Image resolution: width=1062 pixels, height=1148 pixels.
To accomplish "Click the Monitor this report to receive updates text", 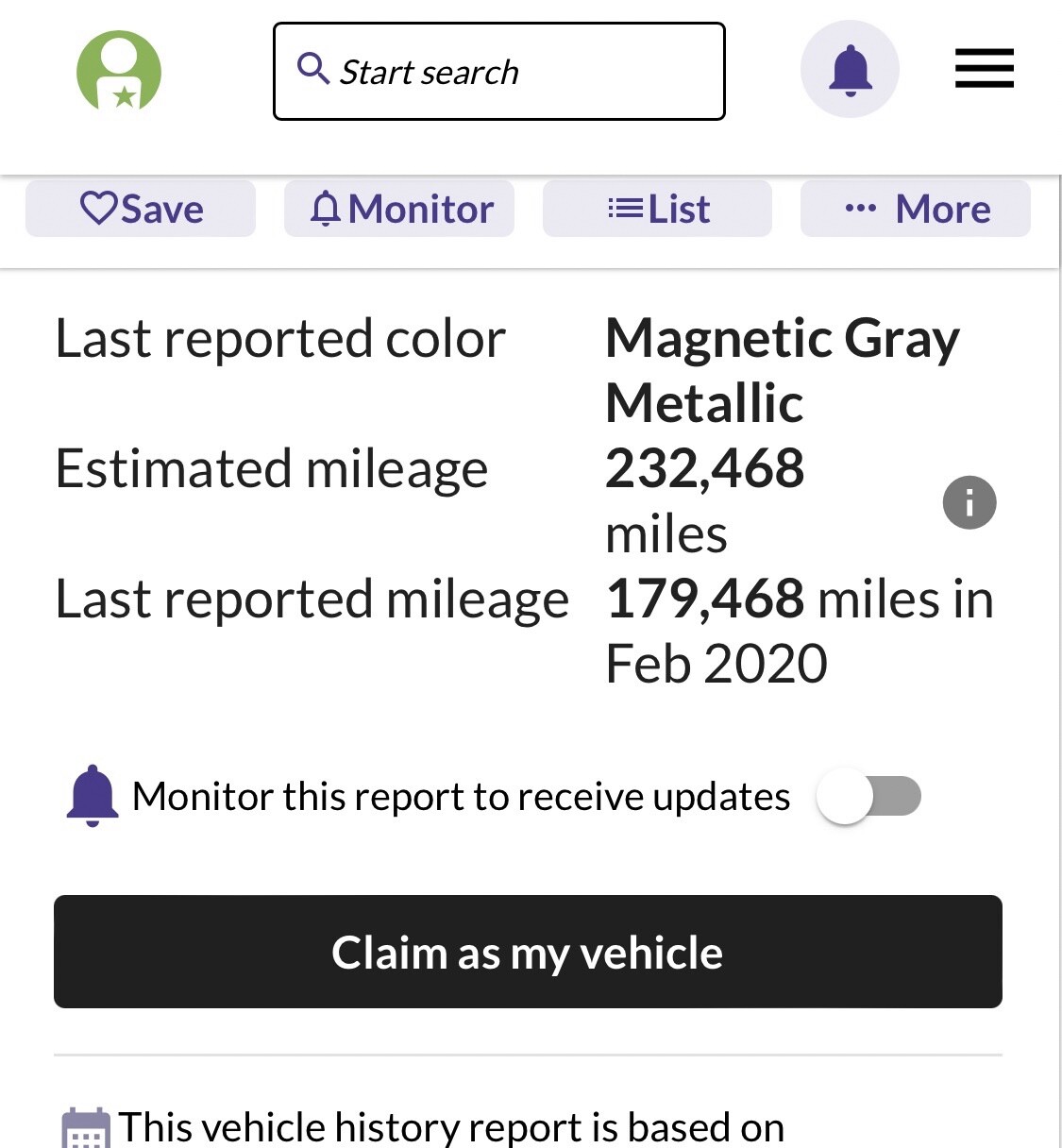I will point(461,797).
